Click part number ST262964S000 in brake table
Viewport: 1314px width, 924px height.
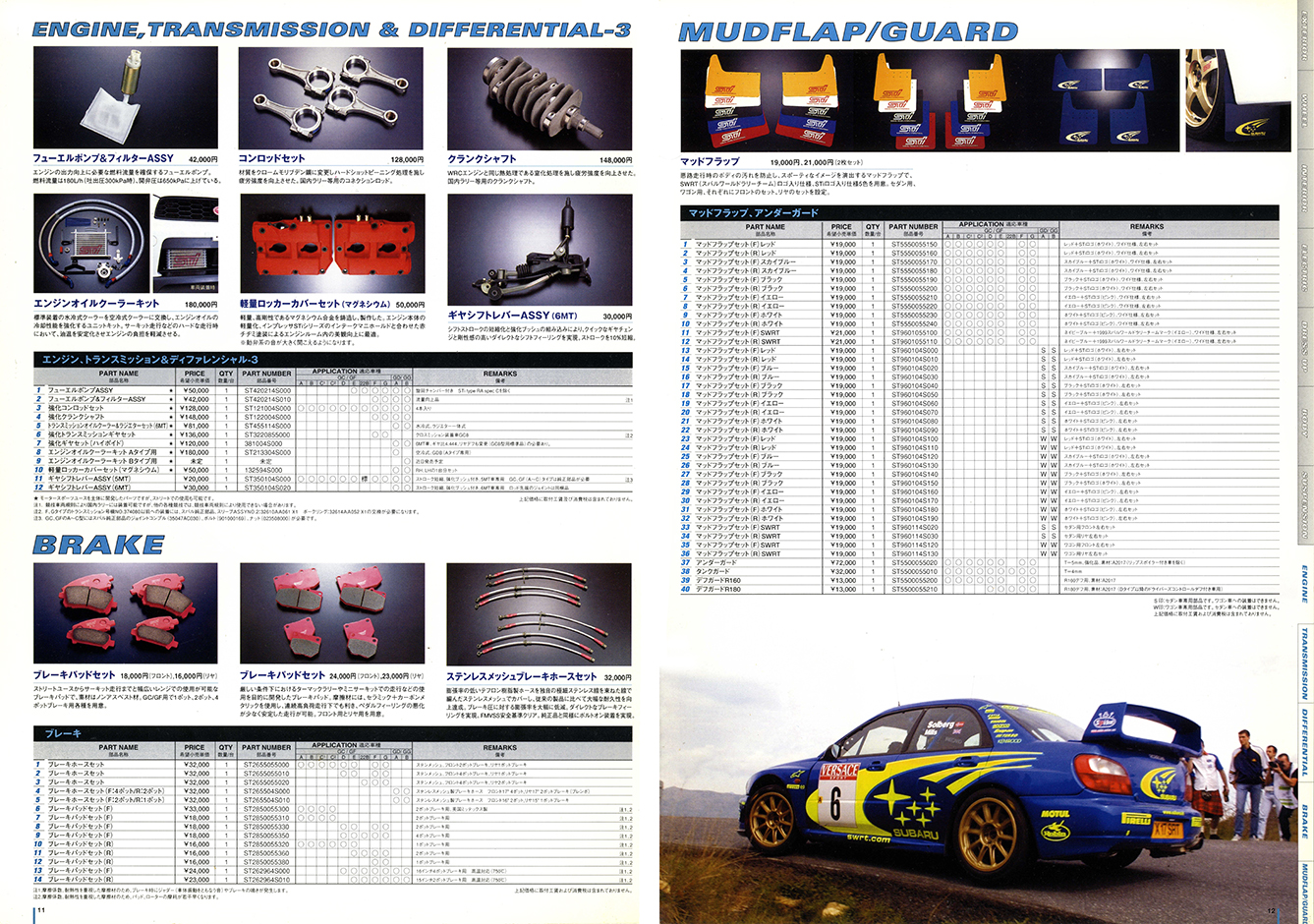tap(267, 871)
